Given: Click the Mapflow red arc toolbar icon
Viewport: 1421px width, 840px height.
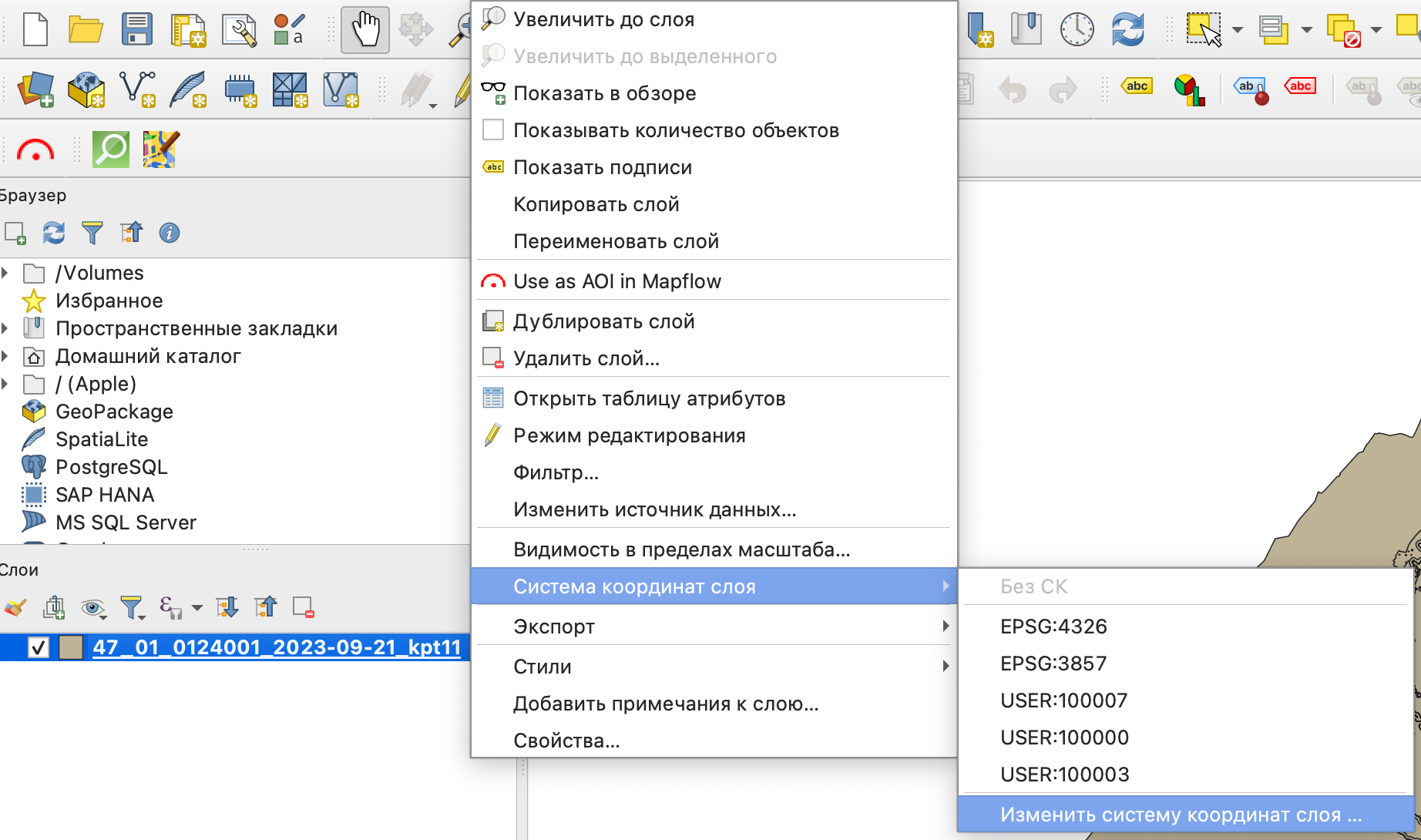Looking at the screenshot, I should 35,150.
